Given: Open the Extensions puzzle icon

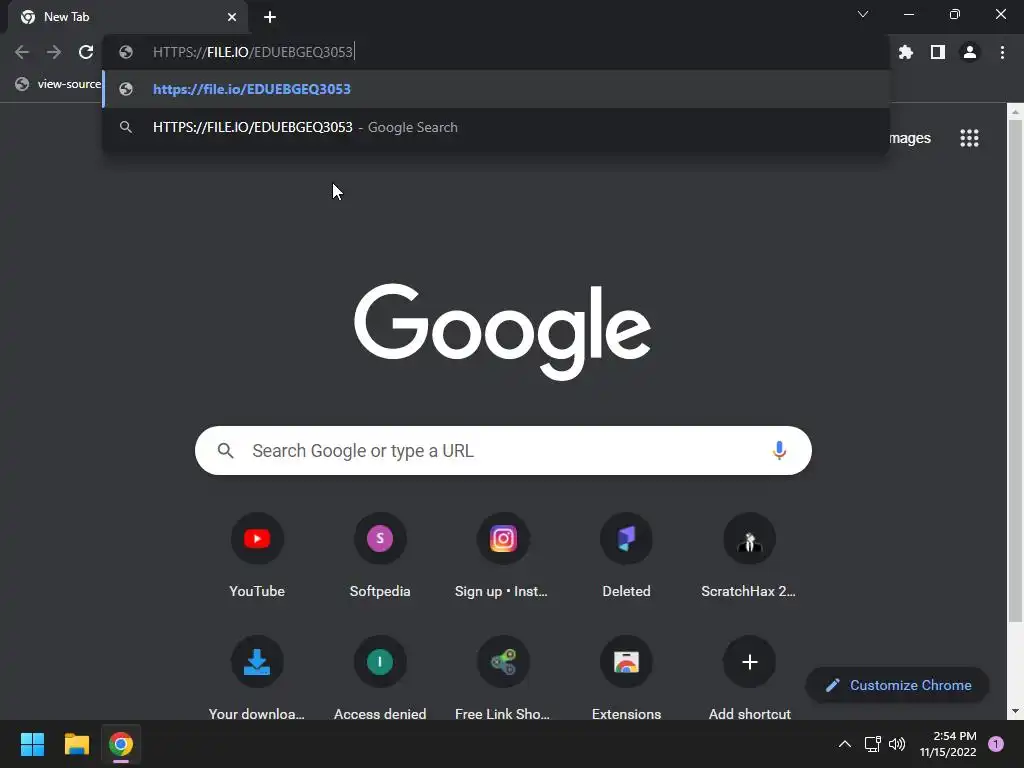Looking at the screenshot, I should coord(906,52).
